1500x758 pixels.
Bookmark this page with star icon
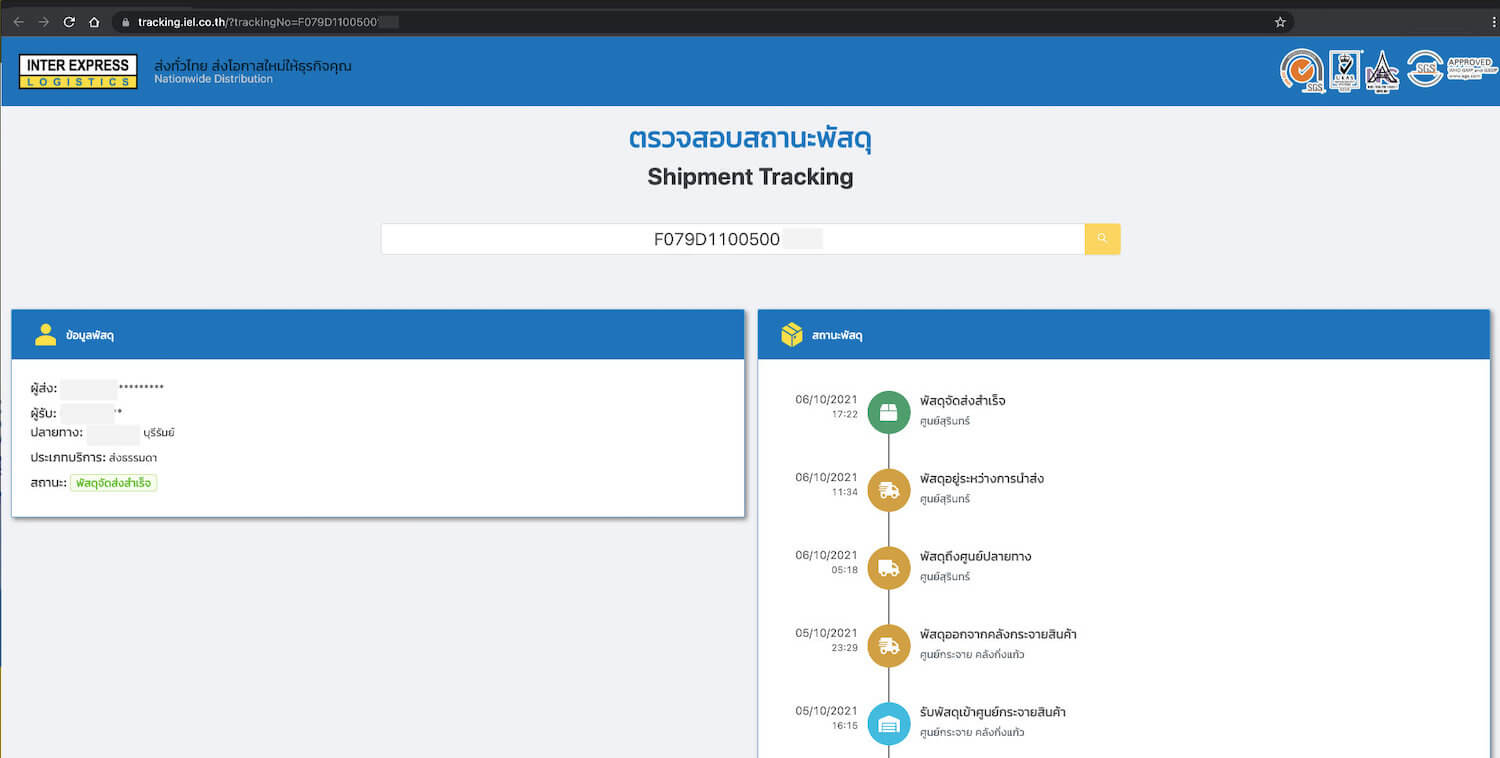(x=1280, y=22)
